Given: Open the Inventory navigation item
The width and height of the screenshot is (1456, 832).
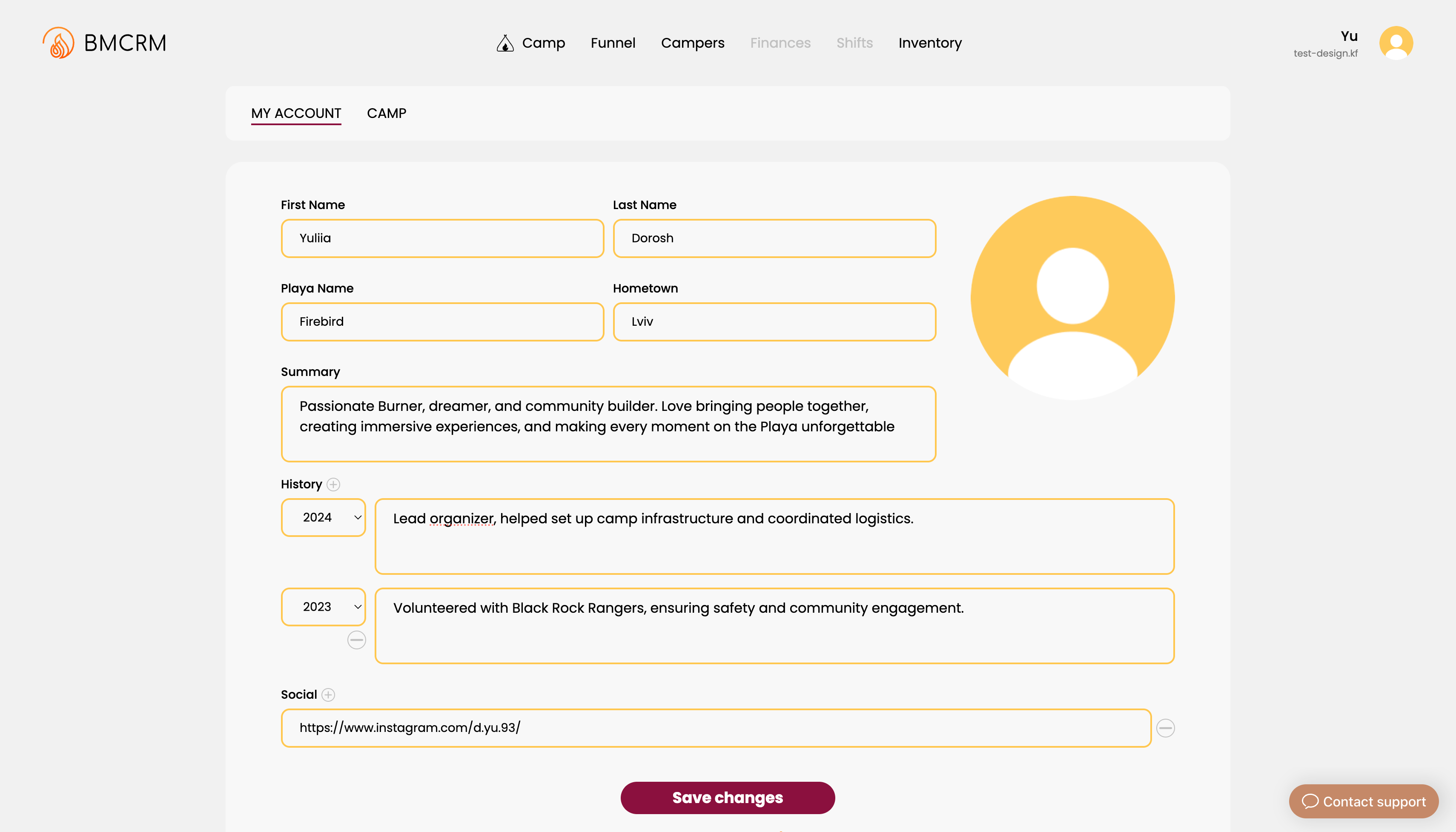Looking at the screenshot, I should pyautogui.click(x=930, y=43).
